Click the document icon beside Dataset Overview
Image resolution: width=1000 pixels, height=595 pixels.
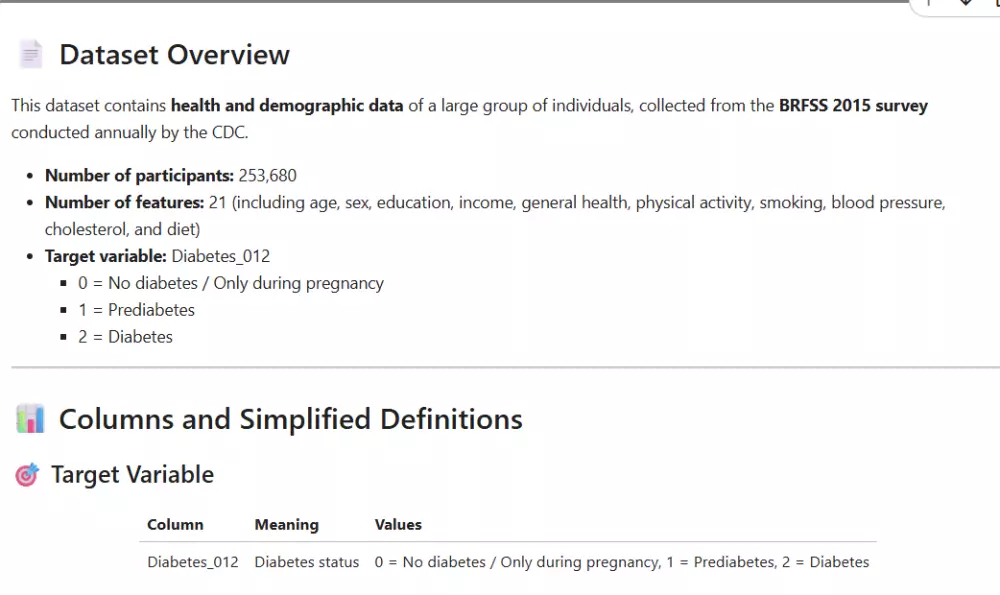[x=30, y=55]
